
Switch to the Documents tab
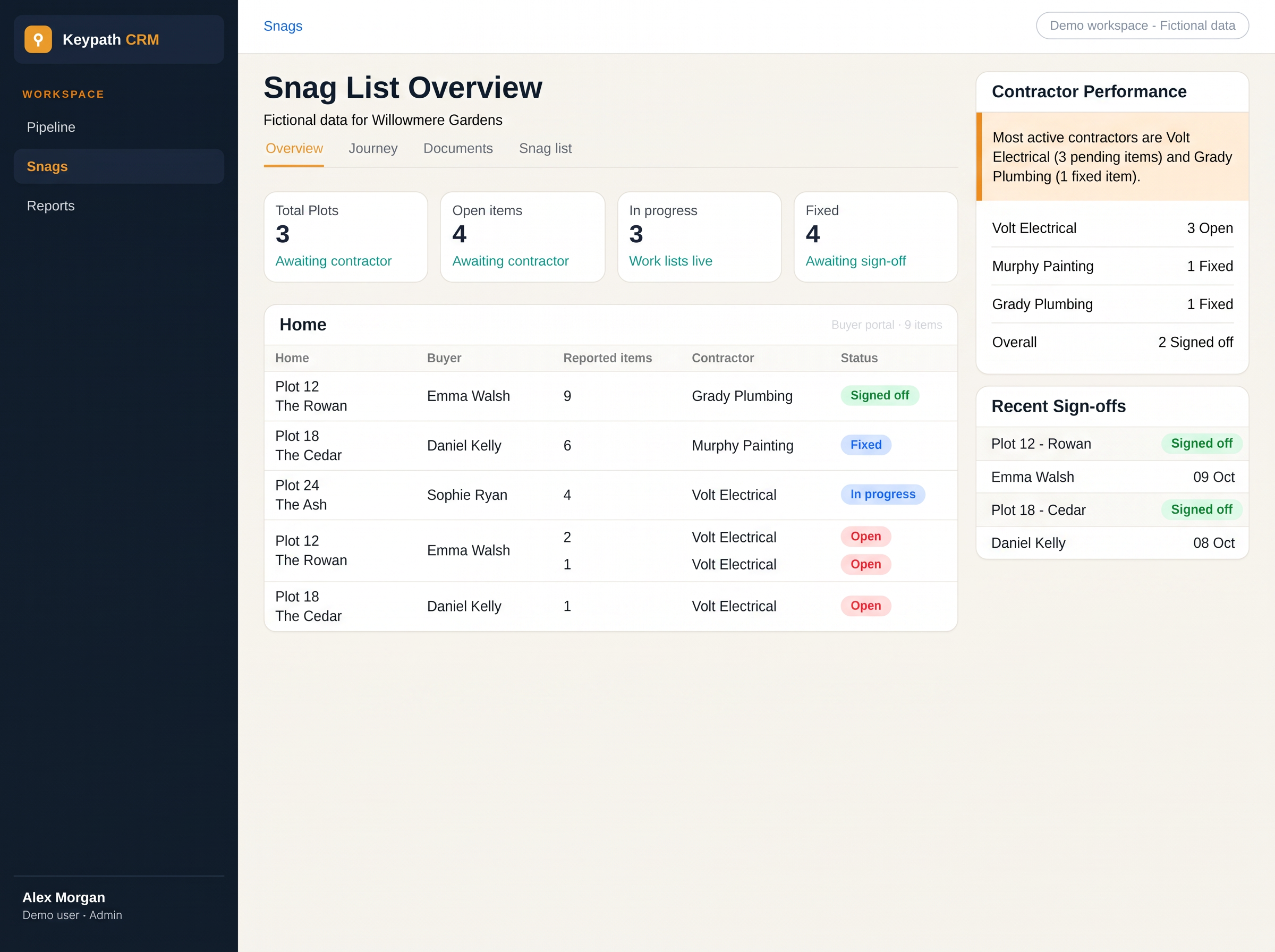click(x=458, y=149)
